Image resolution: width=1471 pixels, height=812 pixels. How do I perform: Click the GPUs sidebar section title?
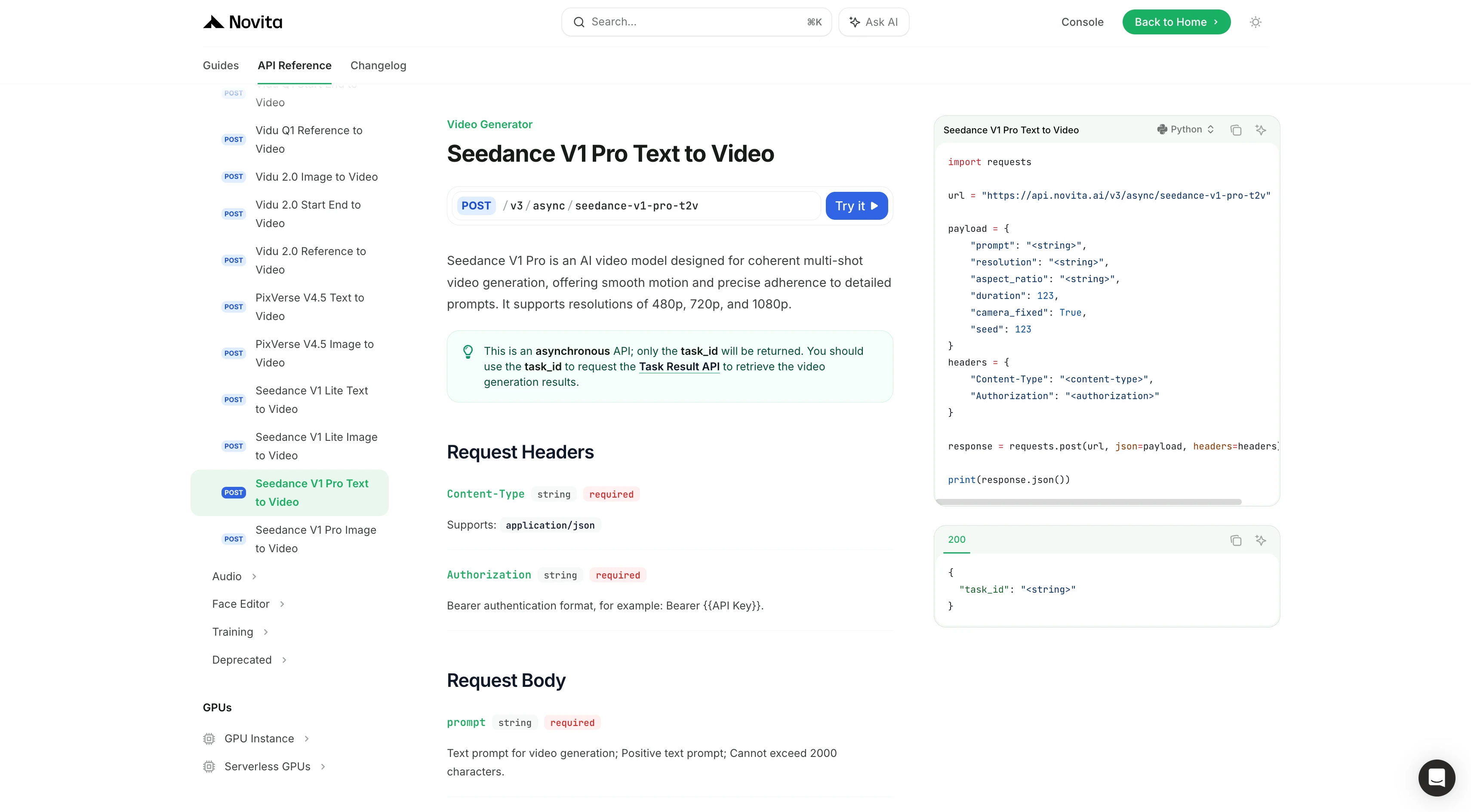pos(217,708)
